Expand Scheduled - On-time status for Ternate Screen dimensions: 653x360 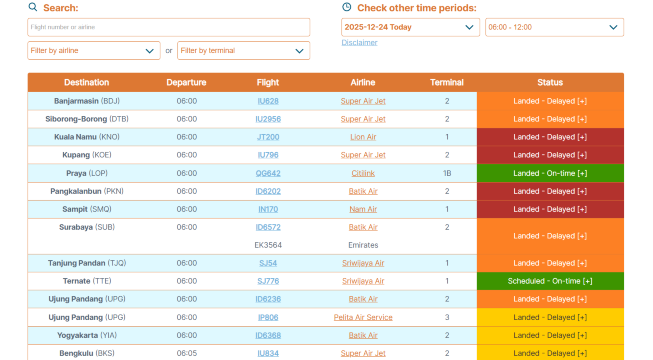[x=550, y=281]
